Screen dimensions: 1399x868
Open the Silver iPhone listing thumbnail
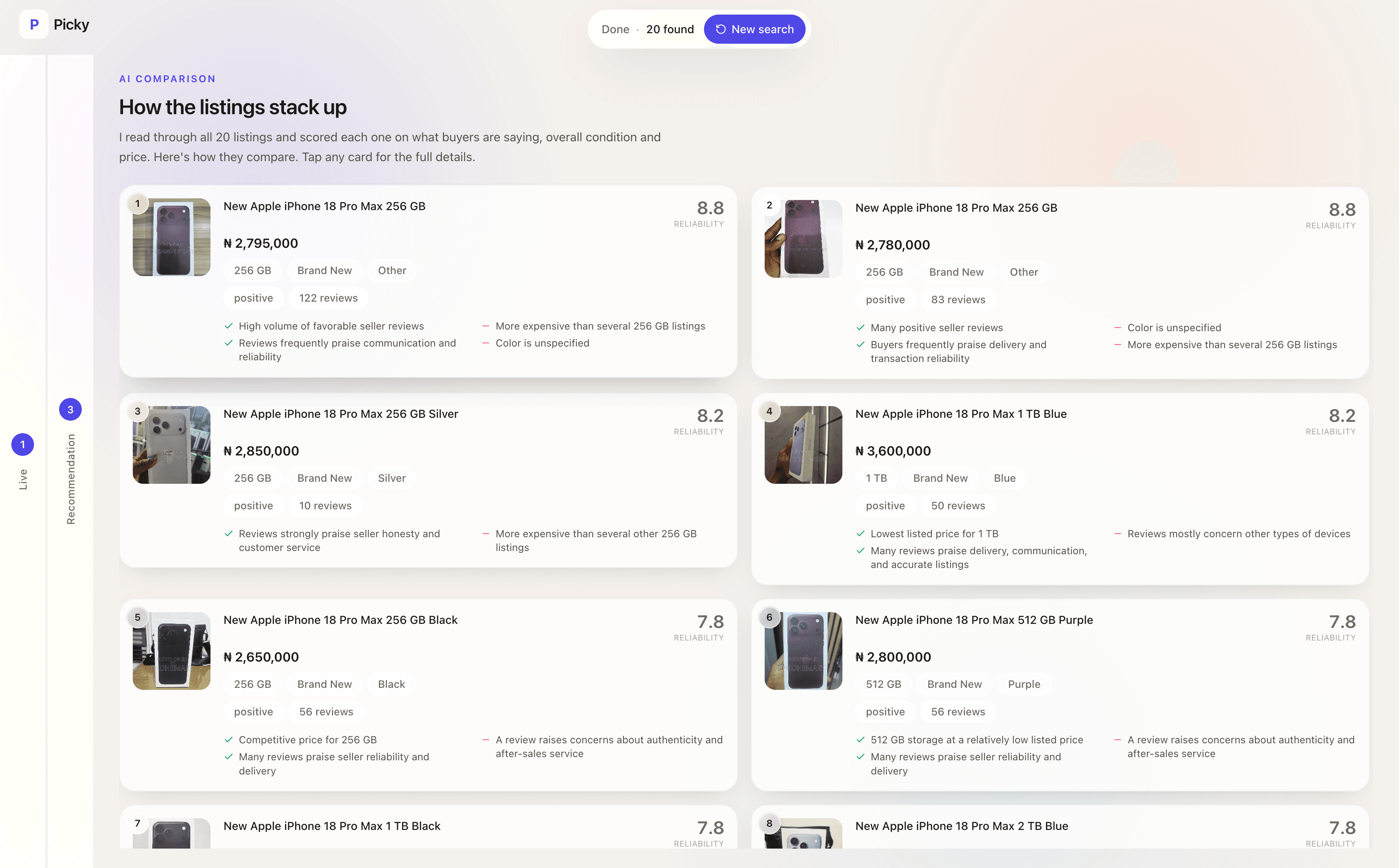[x=172, y=445]
